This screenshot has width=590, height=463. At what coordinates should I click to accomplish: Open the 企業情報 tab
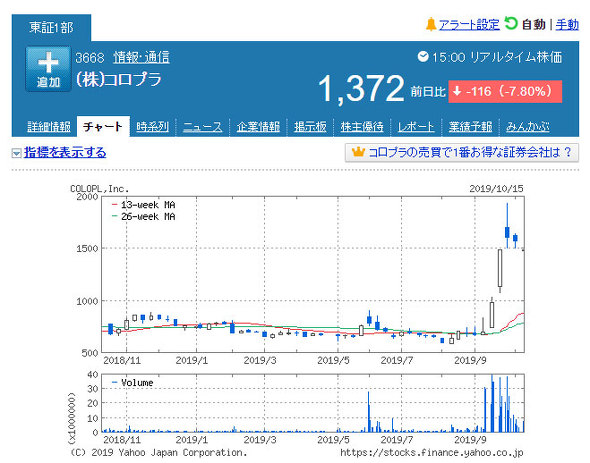pyautogui.click(x=258, y=127)
